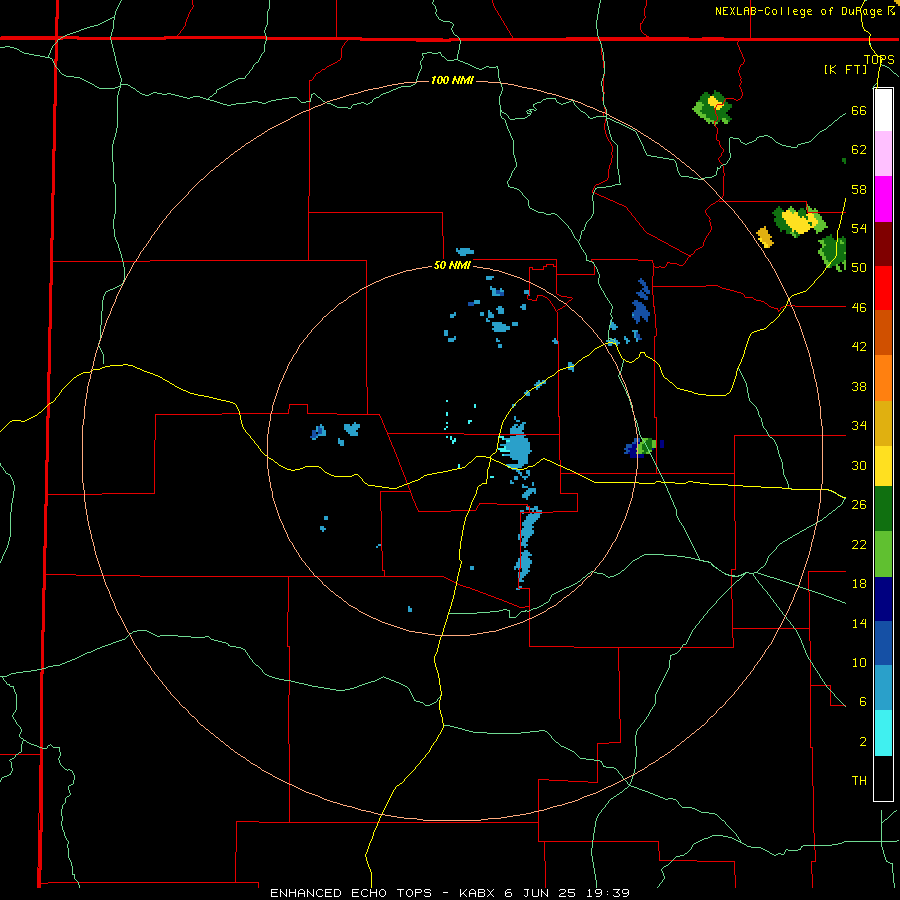900x900 pixels.
Task: Click the '14' legend scale value
Action: tap(859, 623)
